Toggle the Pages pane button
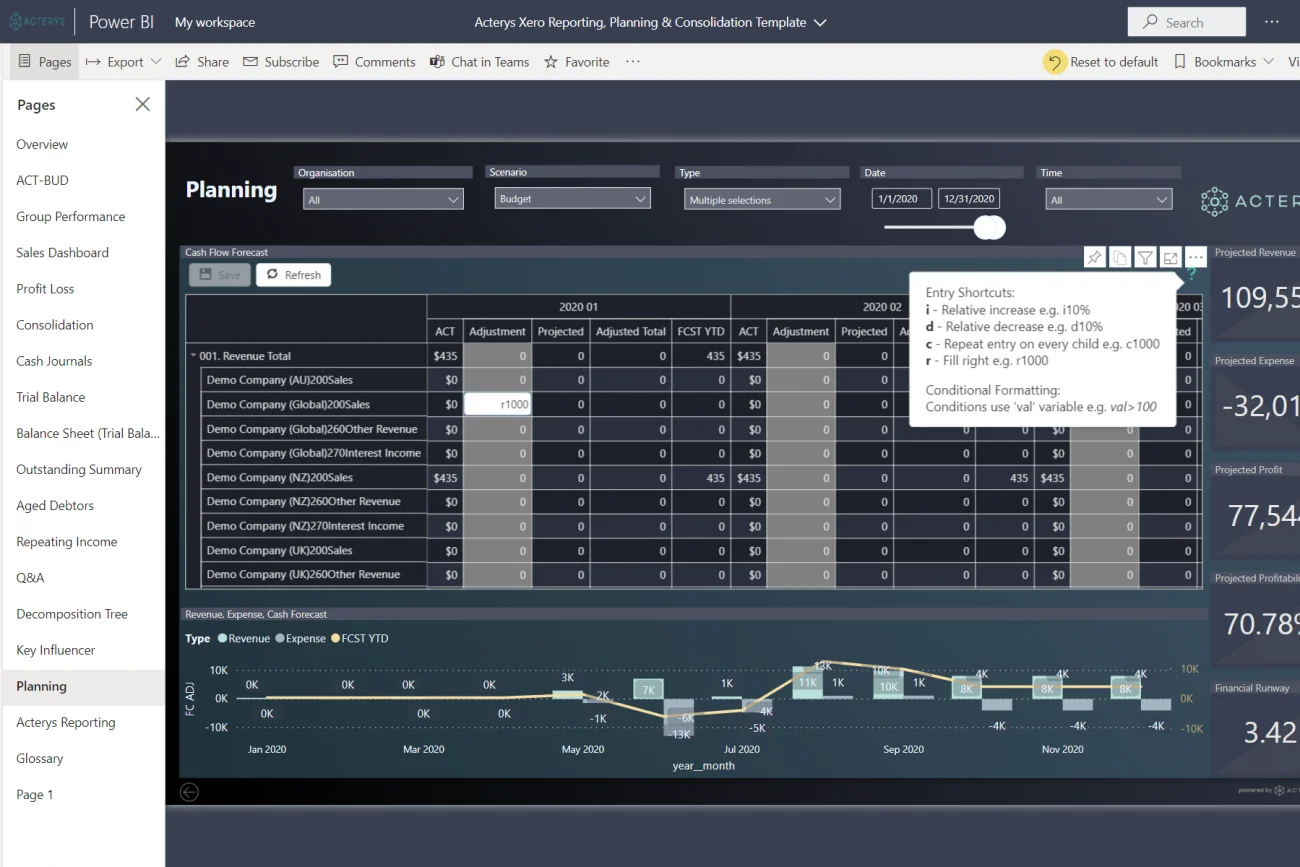 point(45,62)
